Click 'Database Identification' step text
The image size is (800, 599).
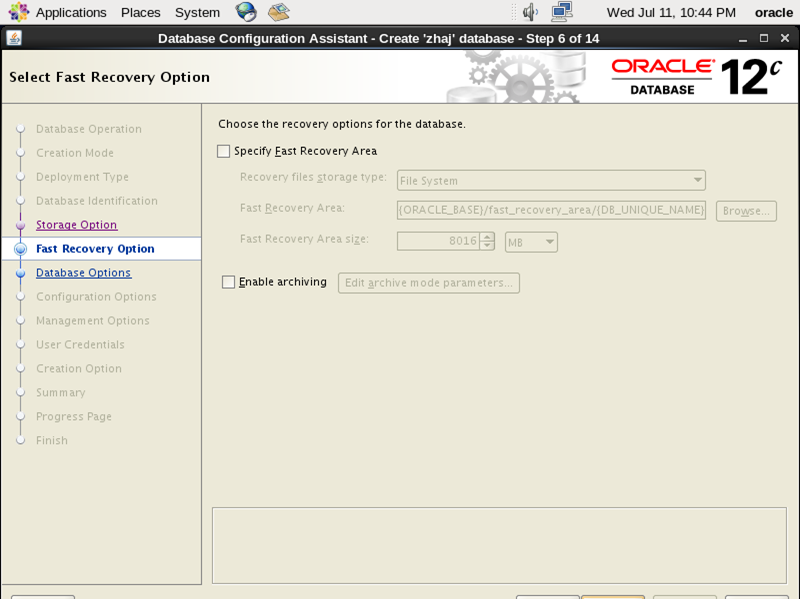pyautogui.click(x=97, y=201)
